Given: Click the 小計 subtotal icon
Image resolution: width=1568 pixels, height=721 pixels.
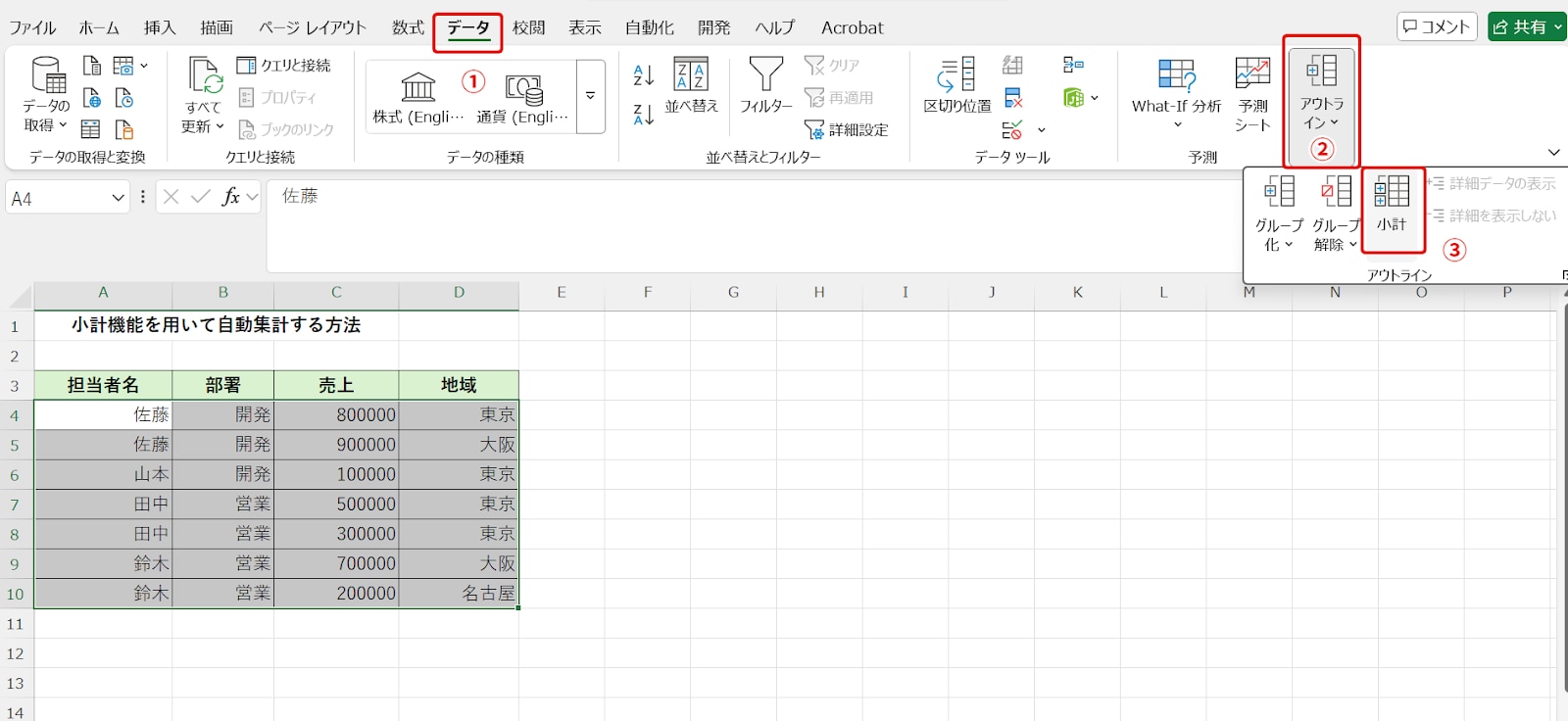Looking at the screenshot, I should coord(1392,204).
